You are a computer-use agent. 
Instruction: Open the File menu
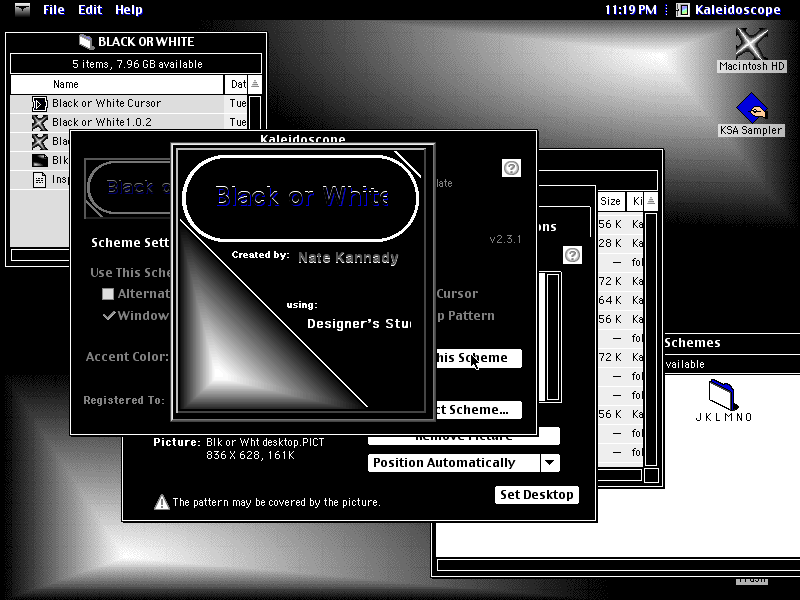click(x=54, y=10)
